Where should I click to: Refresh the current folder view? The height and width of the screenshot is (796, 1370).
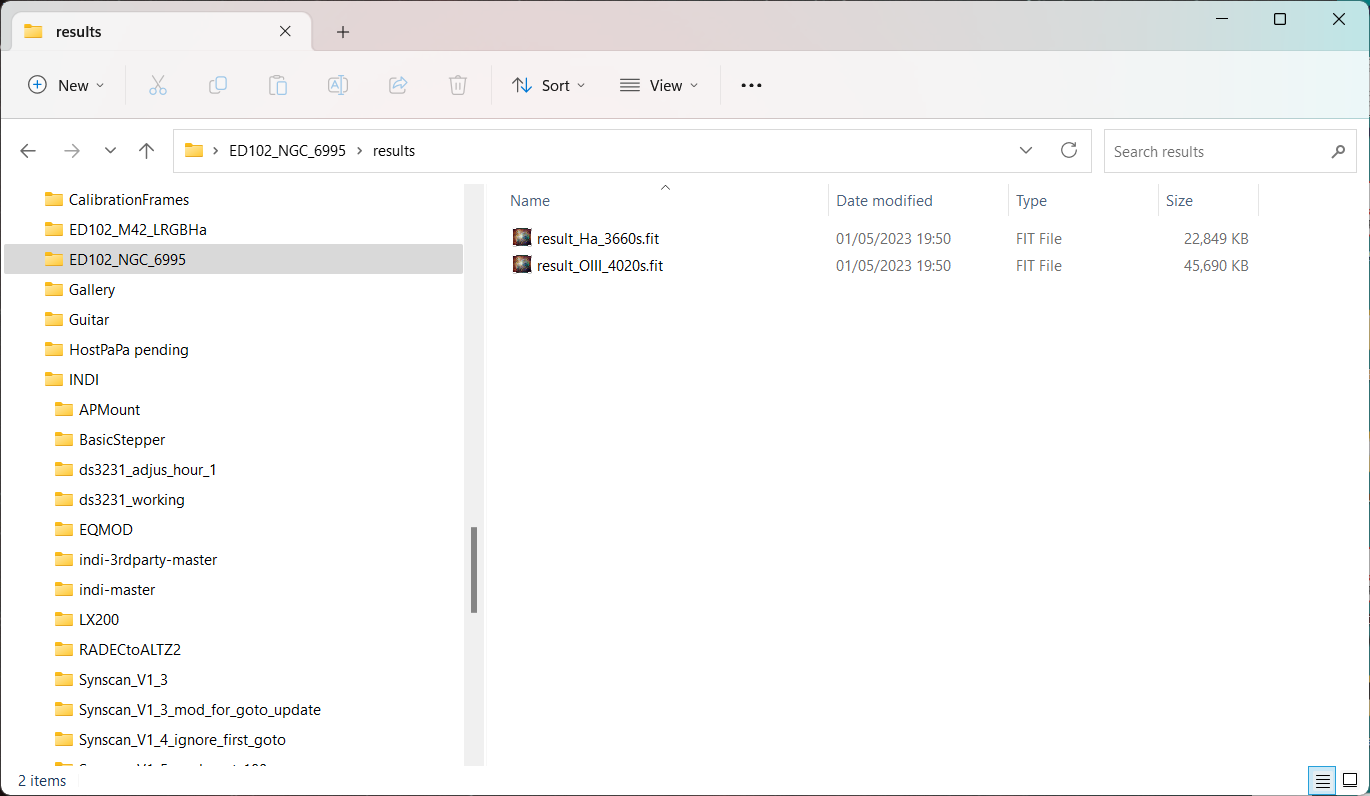[x=1069, y=151]
